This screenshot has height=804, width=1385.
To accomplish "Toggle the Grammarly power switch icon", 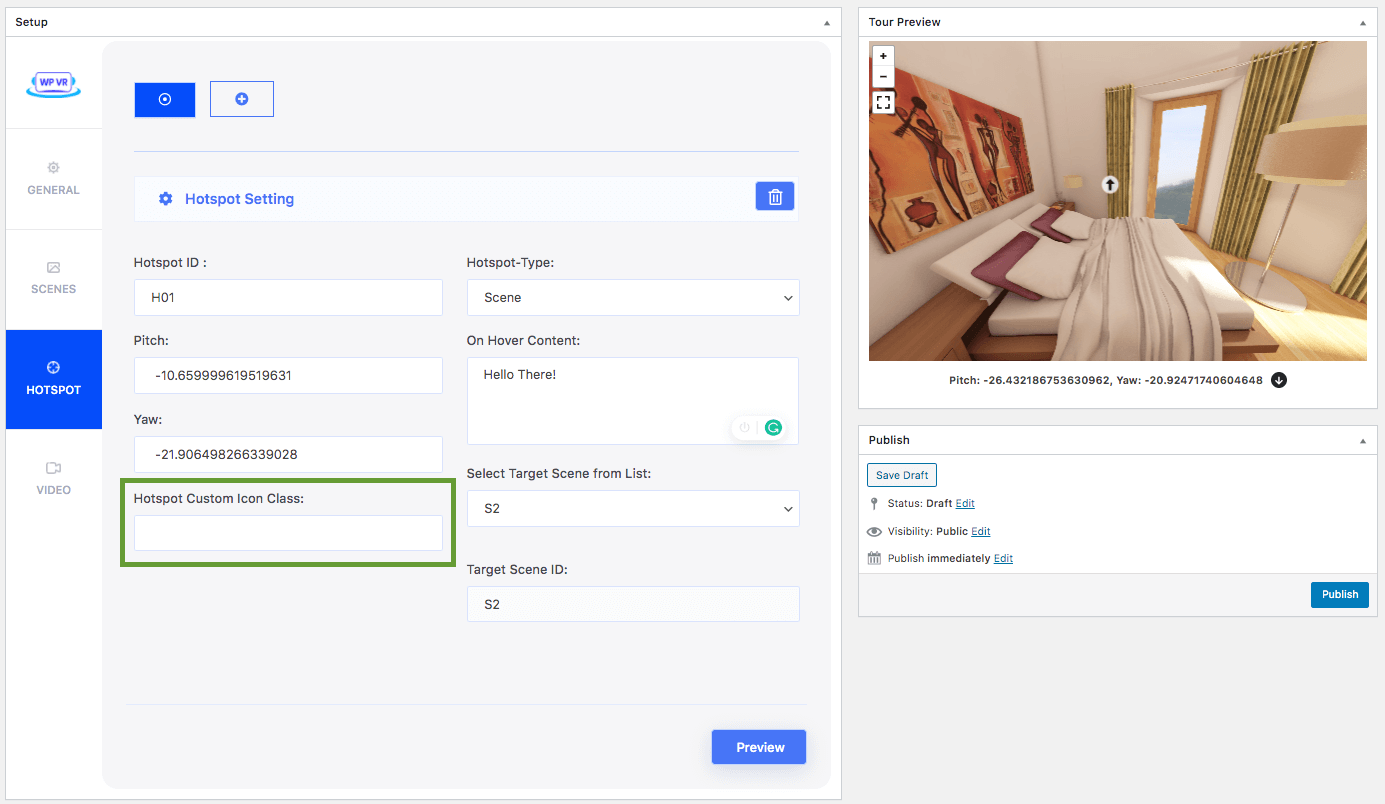I will pos(745,428).
